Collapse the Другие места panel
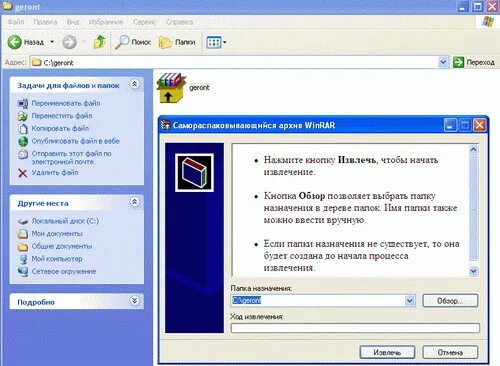This screenshot has height=366, width=500. tap(134, 202)
